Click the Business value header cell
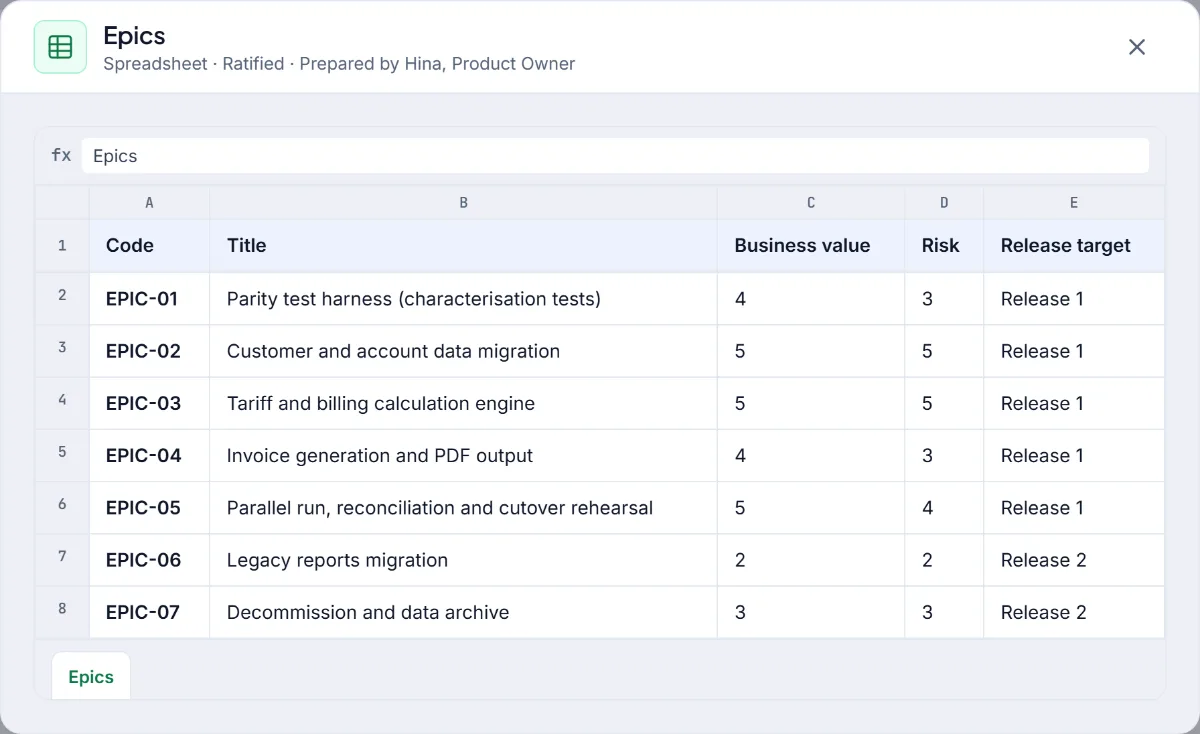Image resolution: width=1200 pixels, height=734 pixels. tap(811, 246)
